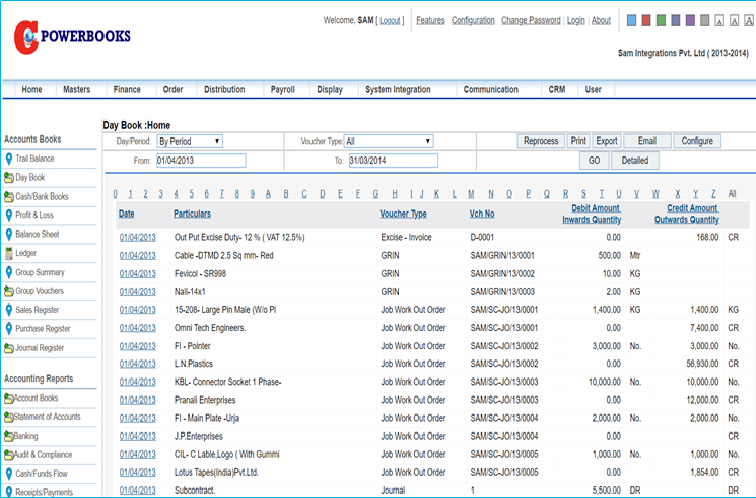Click the Powerbooks logo
The image size is (756, 498).
click(x=70, y=37)
